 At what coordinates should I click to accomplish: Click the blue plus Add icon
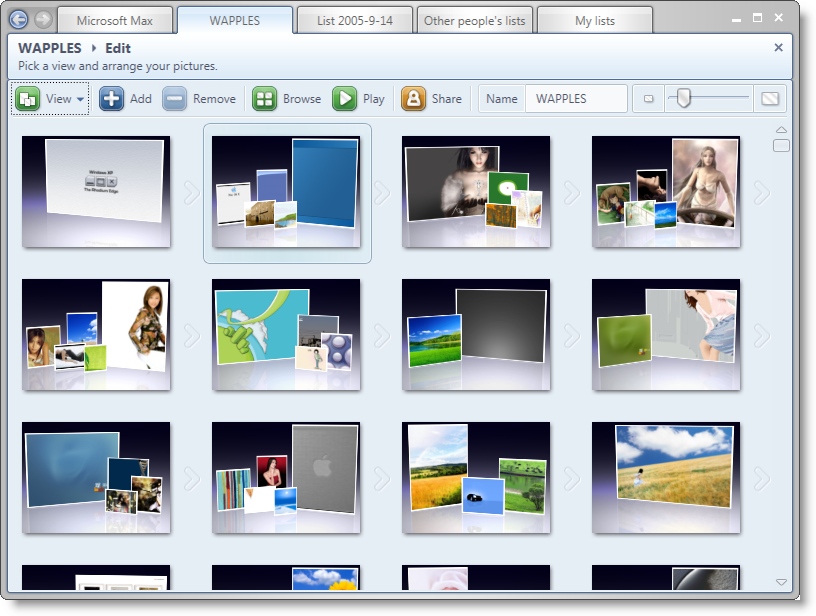click(111, 99)
